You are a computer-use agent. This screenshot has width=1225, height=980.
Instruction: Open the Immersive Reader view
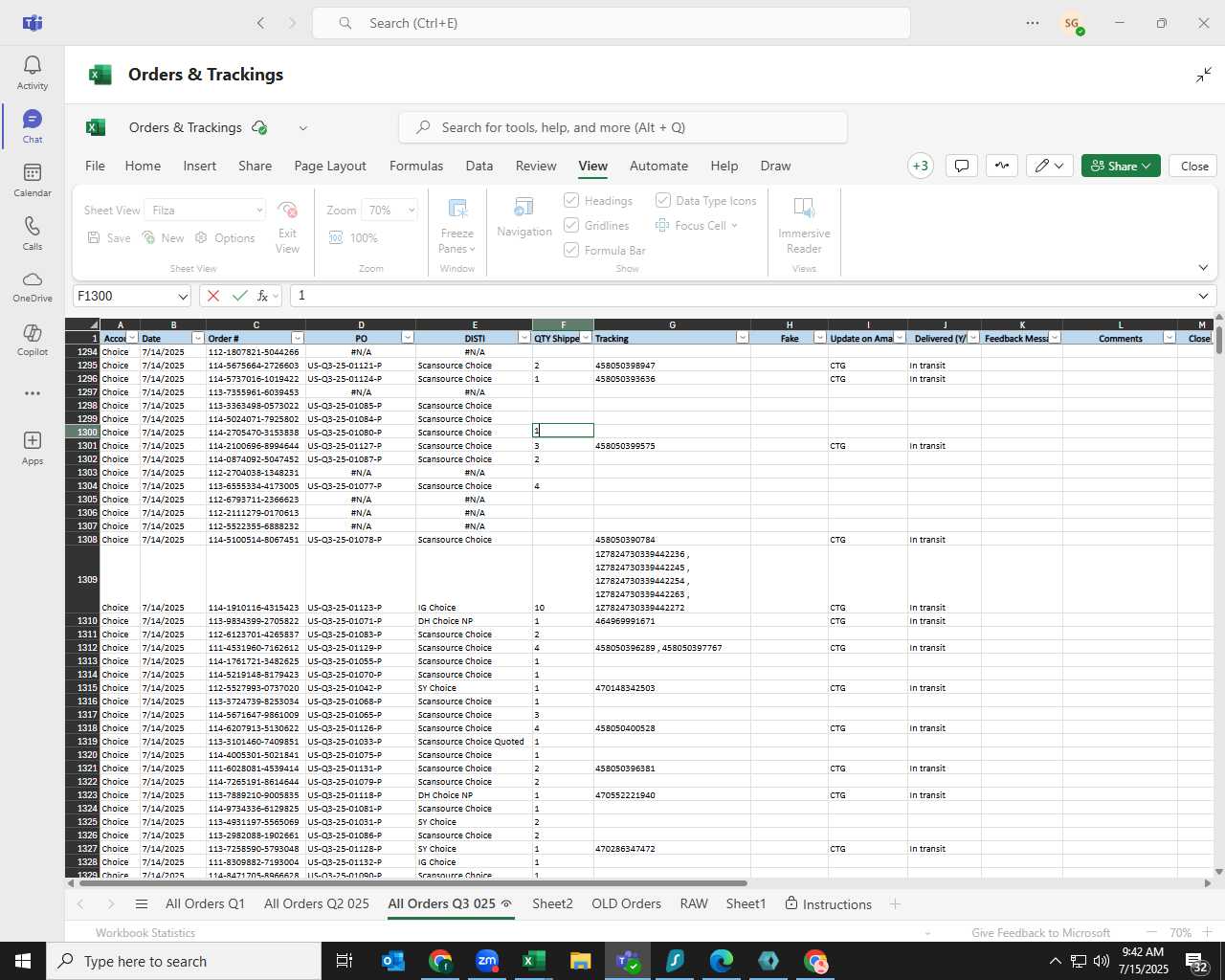(x=804, y=226)
